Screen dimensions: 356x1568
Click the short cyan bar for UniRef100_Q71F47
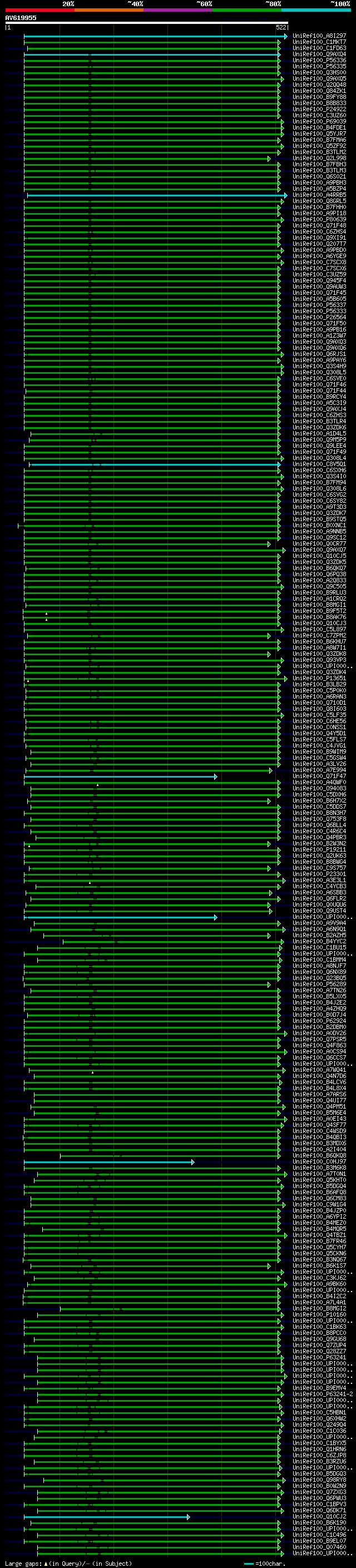[121, 776]
